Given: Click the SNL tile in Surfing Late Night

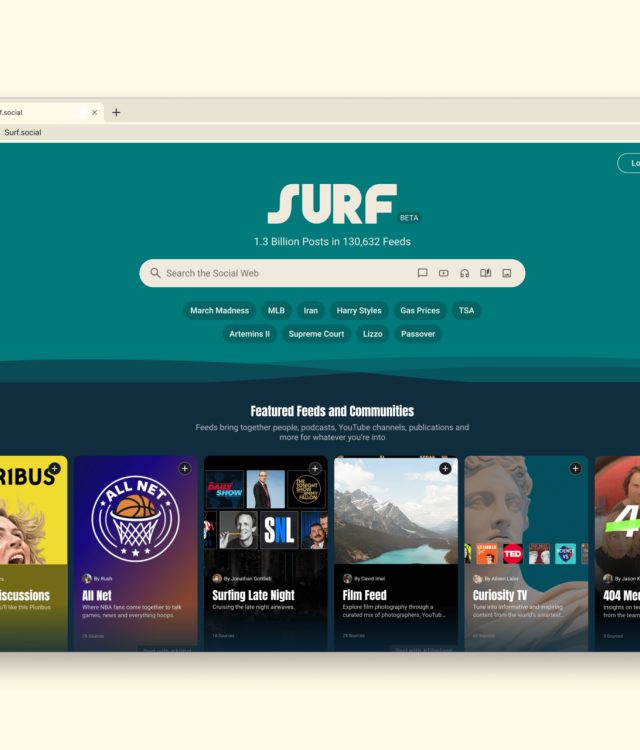Looking at the screenshot, I should pos(279,530).
